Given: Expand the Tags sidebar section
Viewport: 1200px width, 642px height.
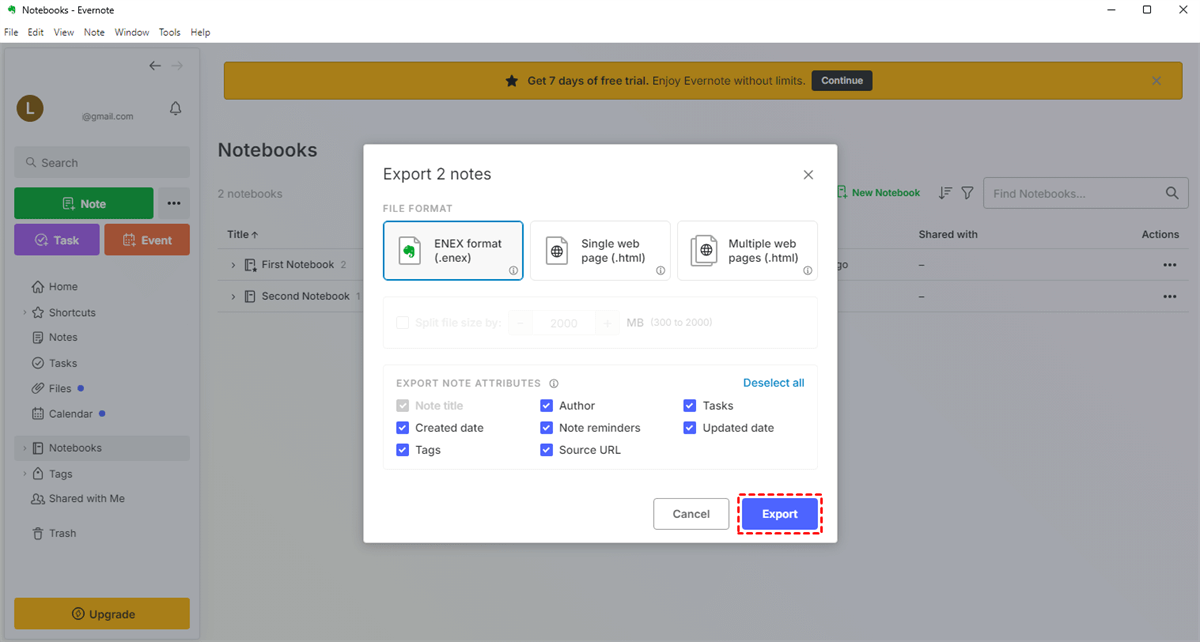Looking at the screenshot, I should click(x=25, y=474).
